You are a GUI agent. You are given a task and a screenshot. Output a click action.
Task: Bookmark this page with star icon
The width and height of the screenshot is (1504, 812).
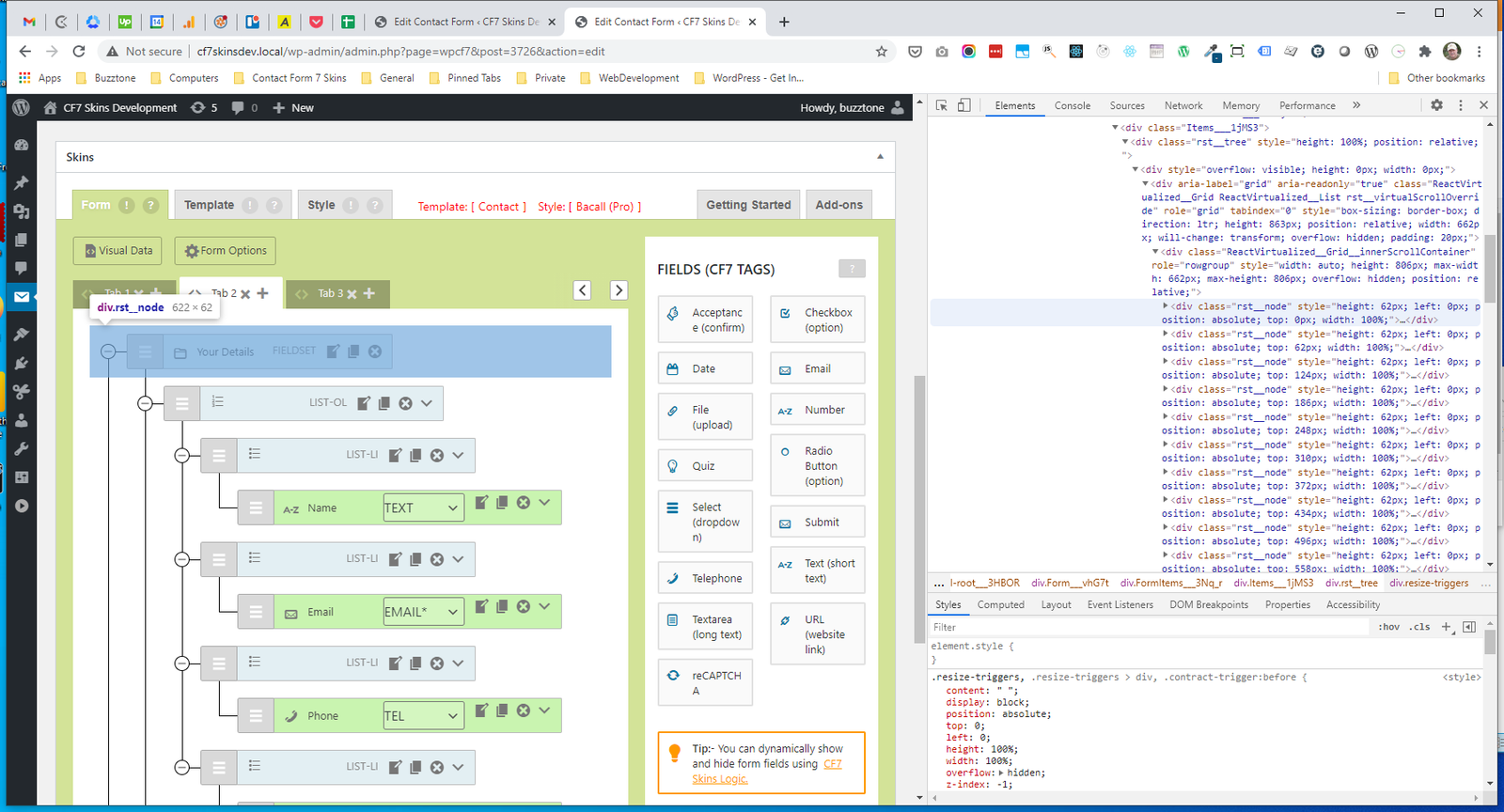(x=881, y=52)
